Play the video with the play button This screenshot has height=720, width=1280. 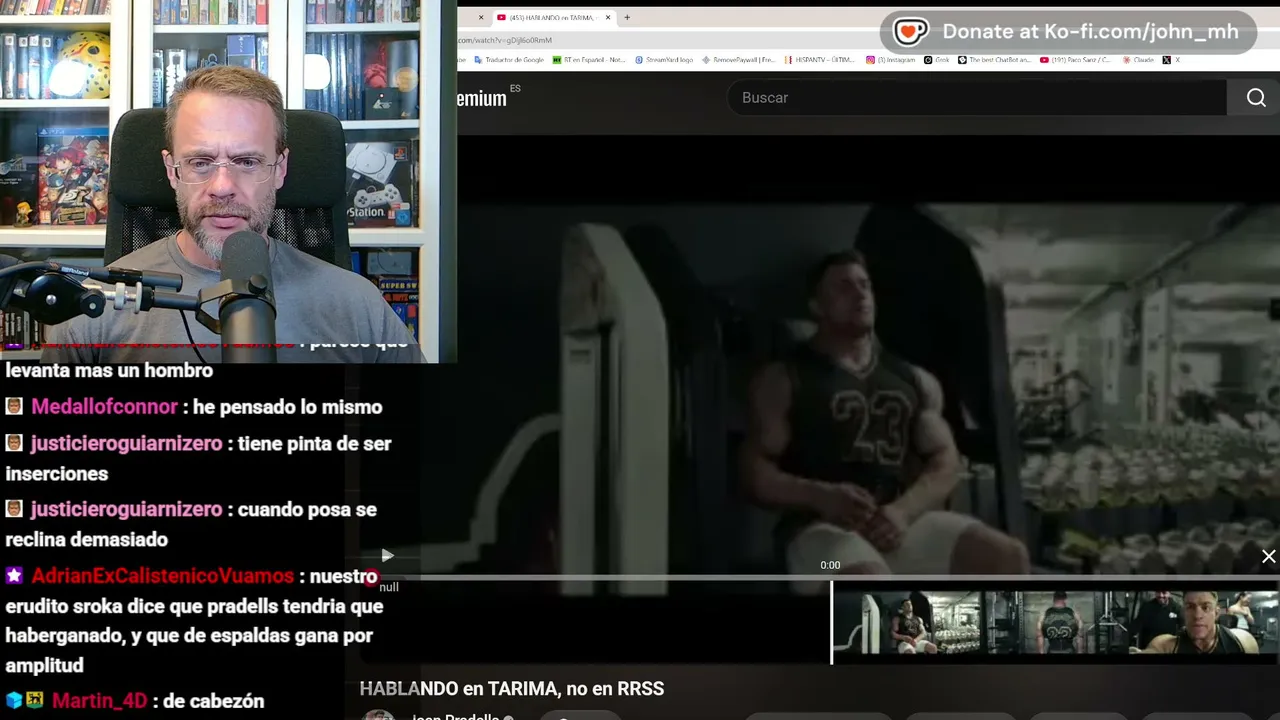[387, 555]
